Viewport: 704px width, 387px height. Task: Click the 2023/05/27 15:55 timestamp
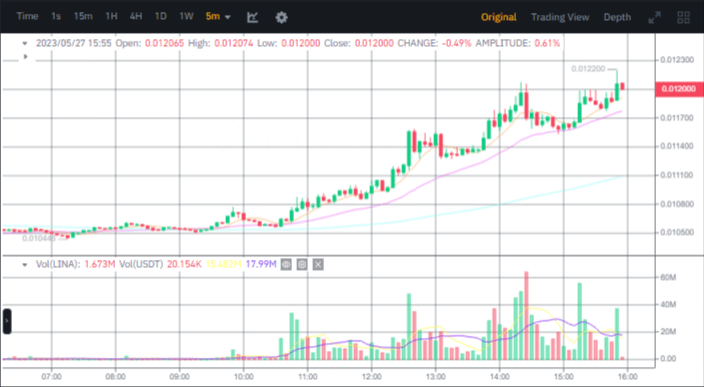click(x=74, y=43)
